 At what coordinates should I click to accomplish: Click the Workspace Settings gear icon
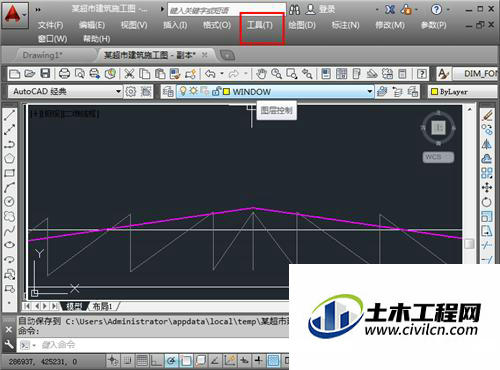[x=130, y=91]
